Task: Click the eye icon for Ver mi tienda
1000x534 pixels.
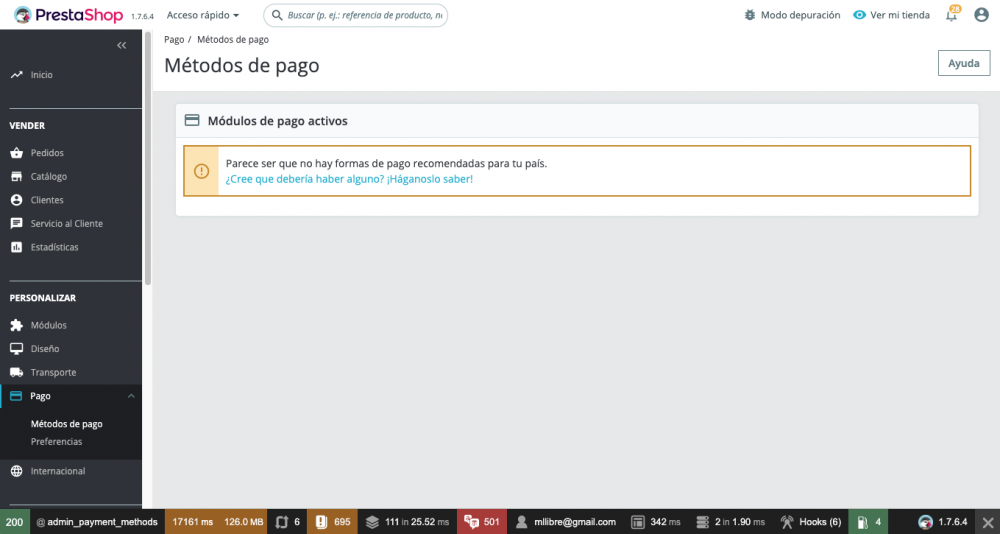Action: [x=860, y=15]
